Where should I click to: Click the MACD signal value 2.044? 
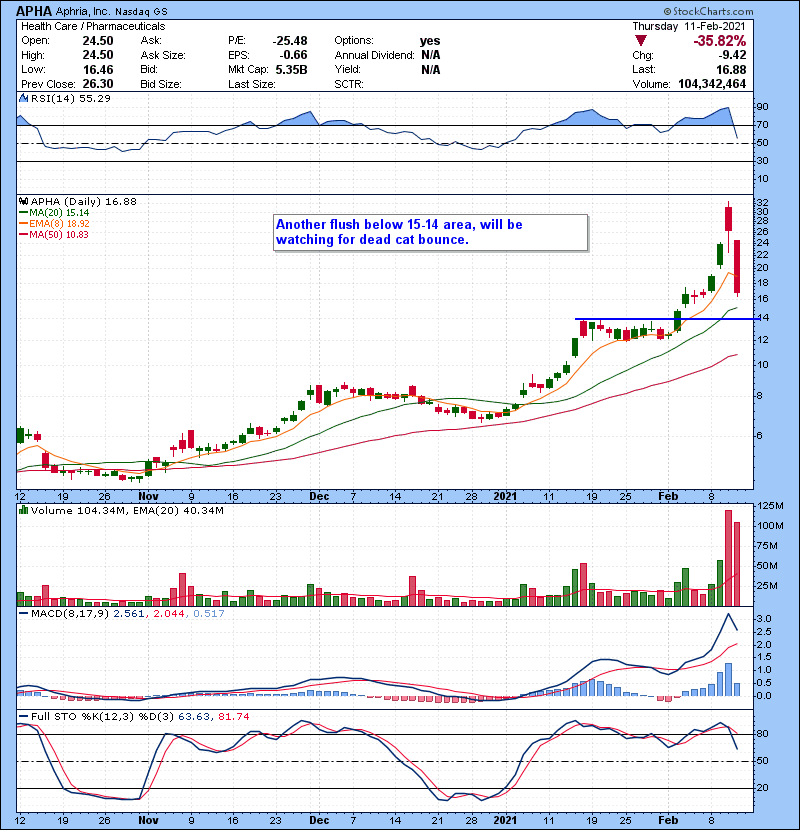click(x=169, y=614)
